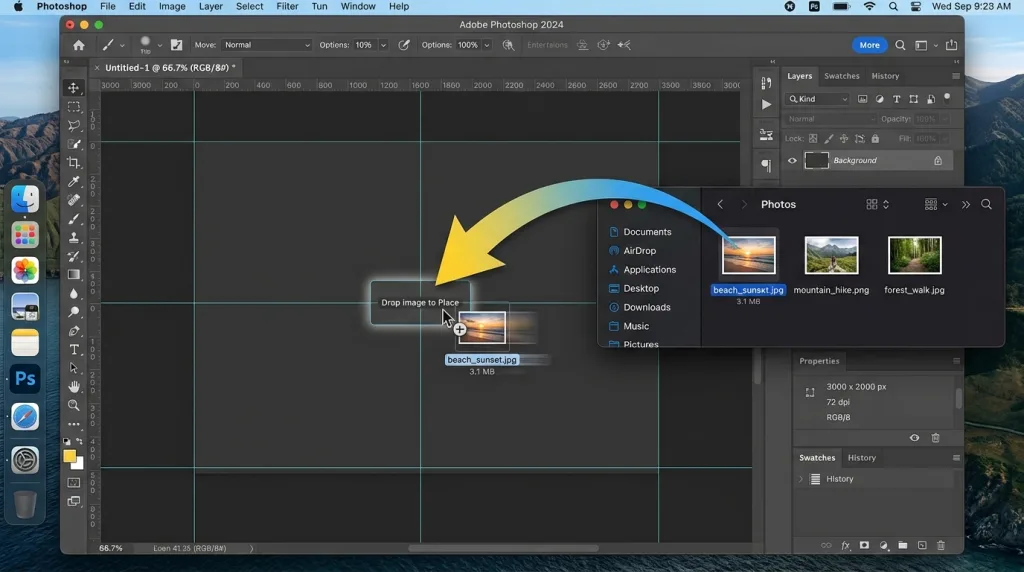Select the Lasso tool
Viewport: 1024px width, 572px height.
click(74, 125)
